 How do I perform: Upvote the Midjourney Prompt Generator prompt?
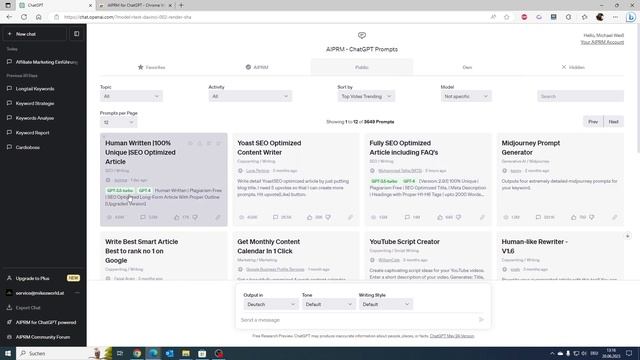click(x=573, y=217)
